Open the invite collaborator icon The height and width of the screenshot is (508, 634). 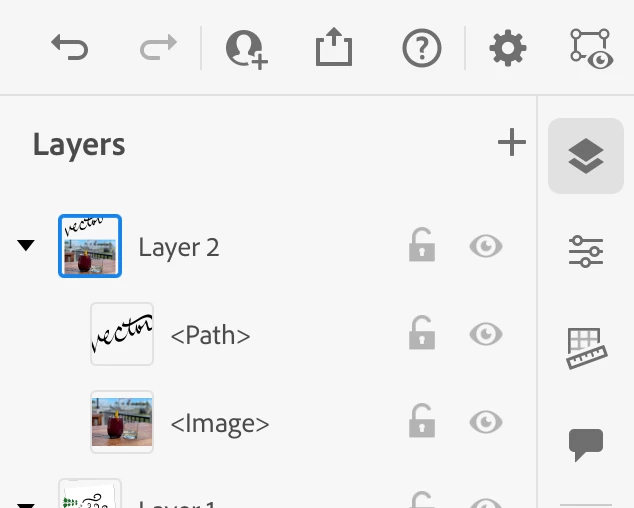coord(246,49)
